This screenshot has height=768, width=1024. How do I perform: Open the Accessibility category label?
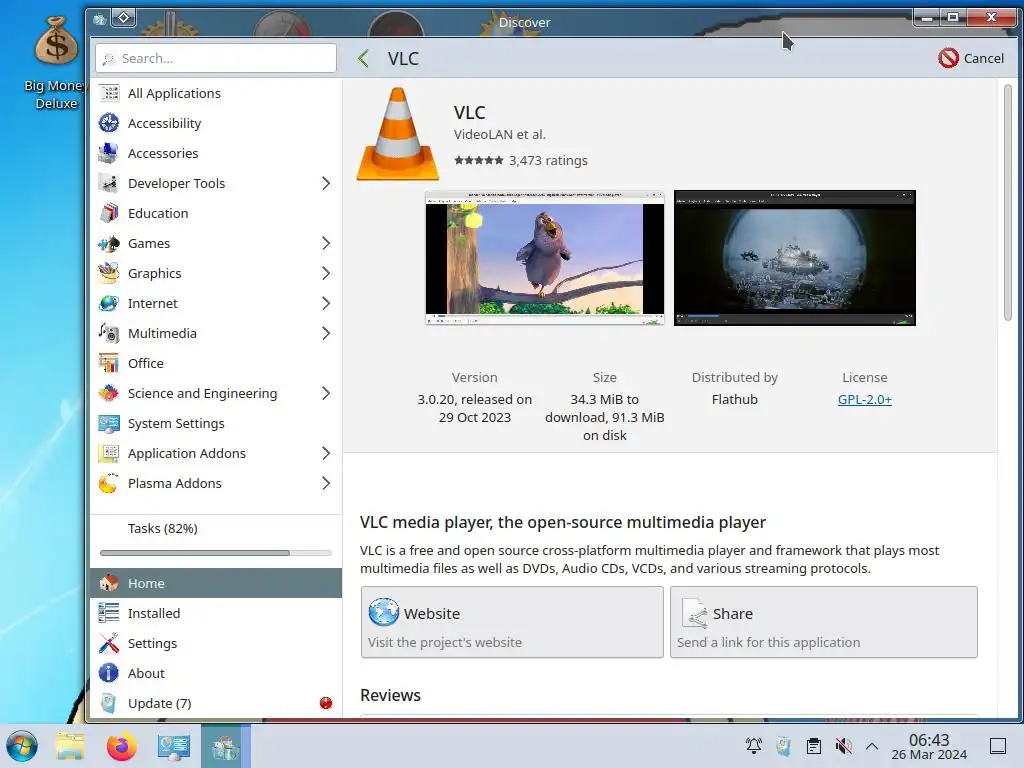[x=165, y=123]
